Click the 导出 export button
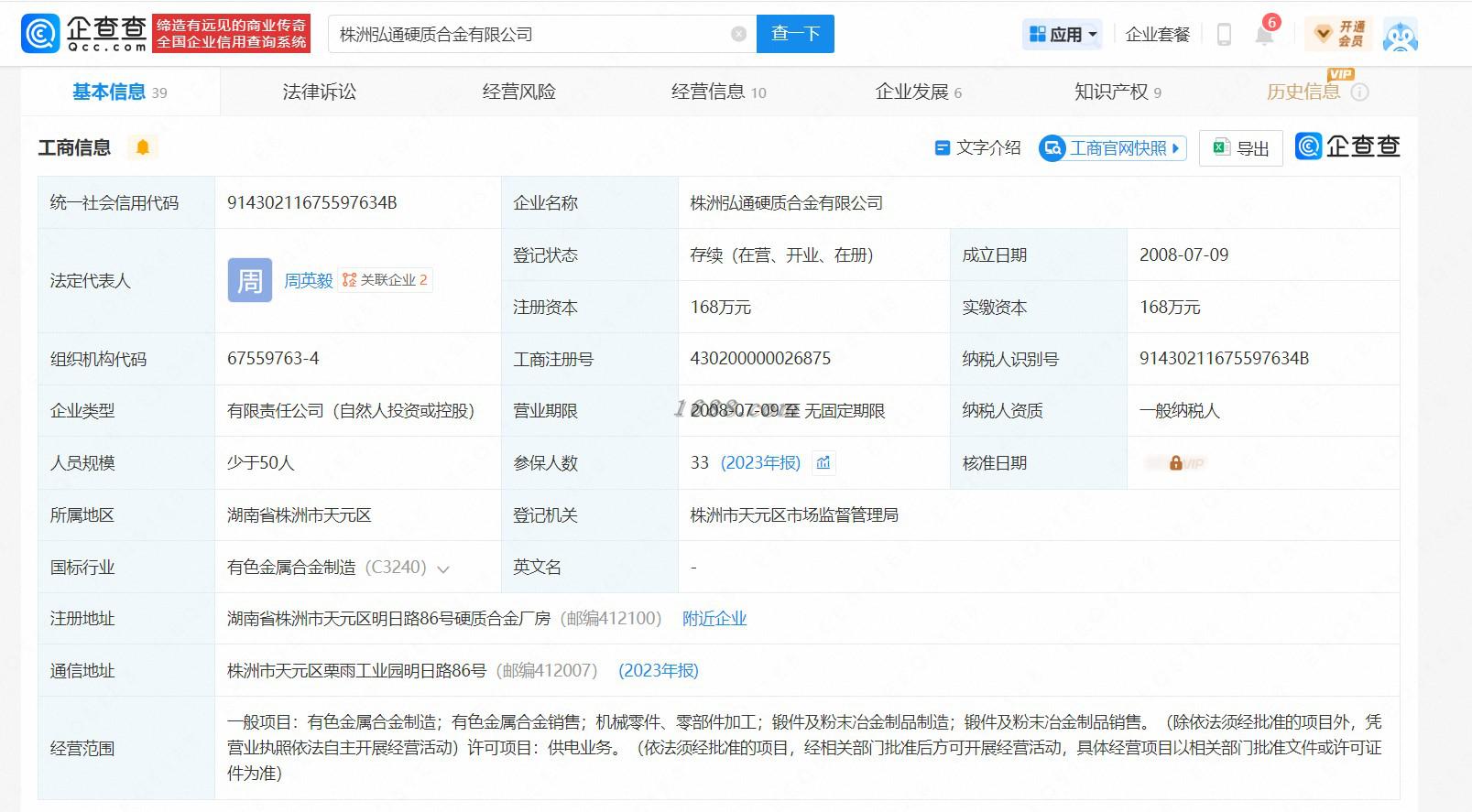 pyautogui.click(x=1241, y=147)
